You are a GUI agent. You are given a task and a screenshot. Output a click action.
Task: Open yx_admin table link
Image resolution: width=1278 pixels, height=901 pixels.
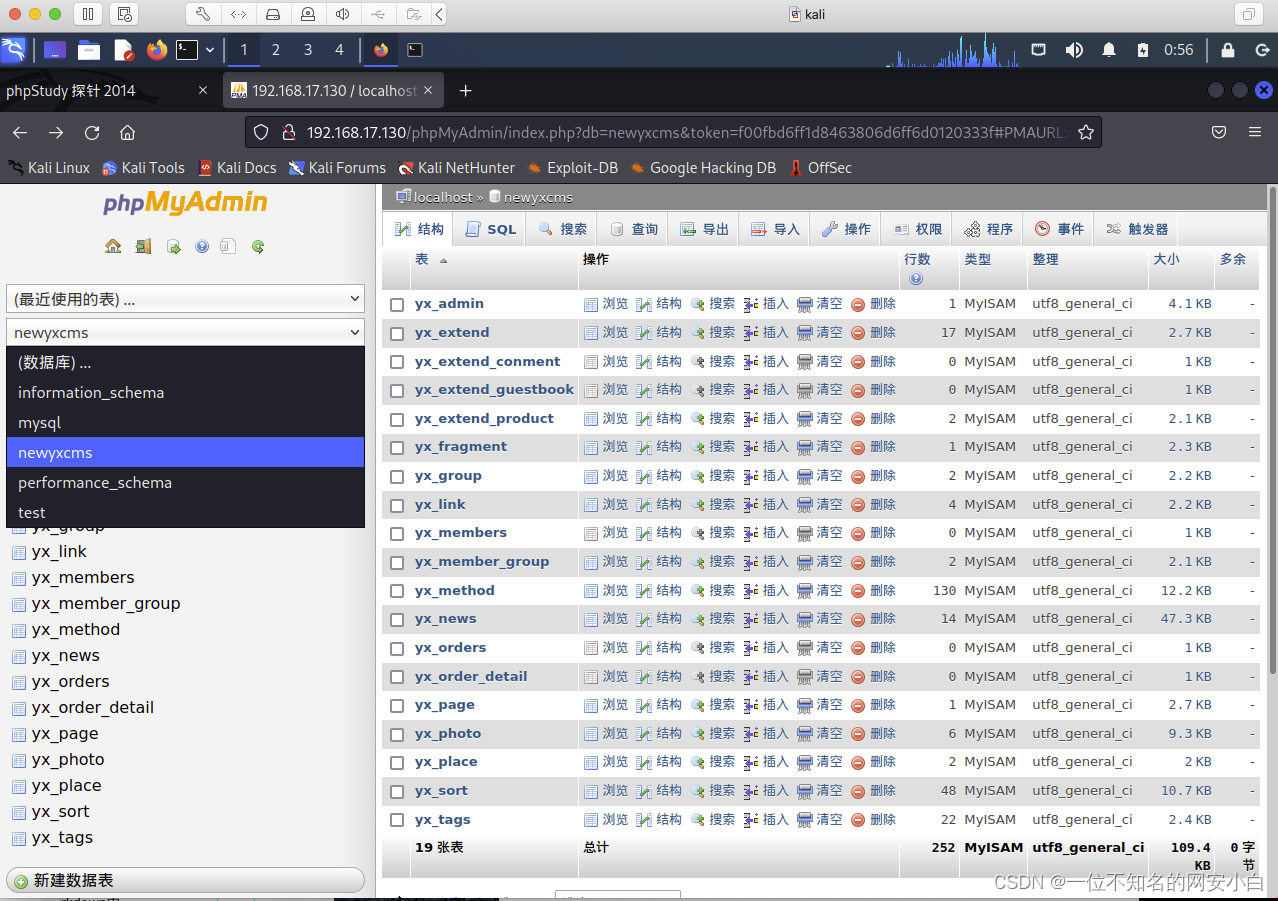pos(449,304)
